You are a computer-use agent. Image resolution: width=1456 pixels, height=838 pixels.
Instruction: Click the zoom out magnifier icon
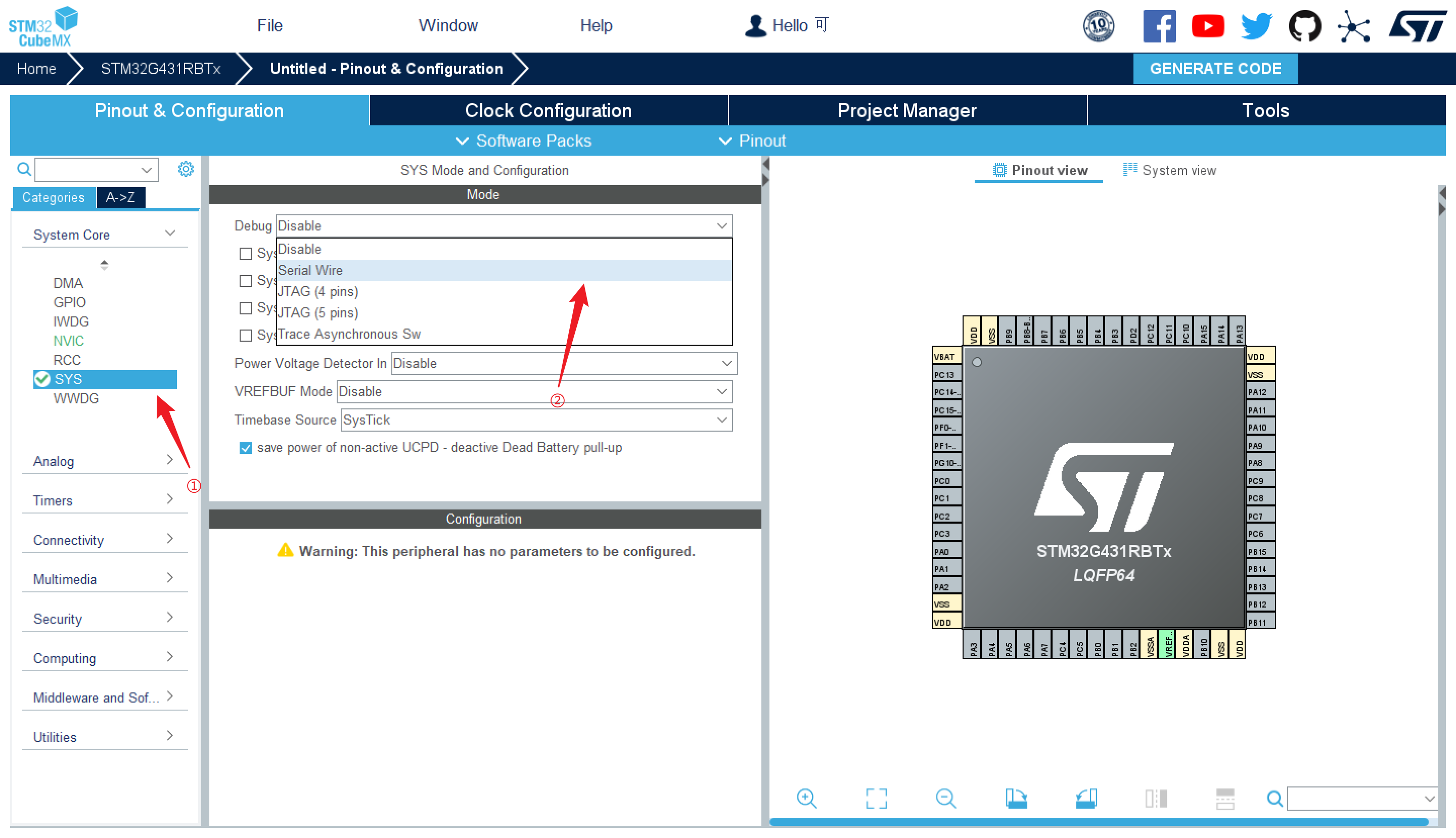[945, 798]
